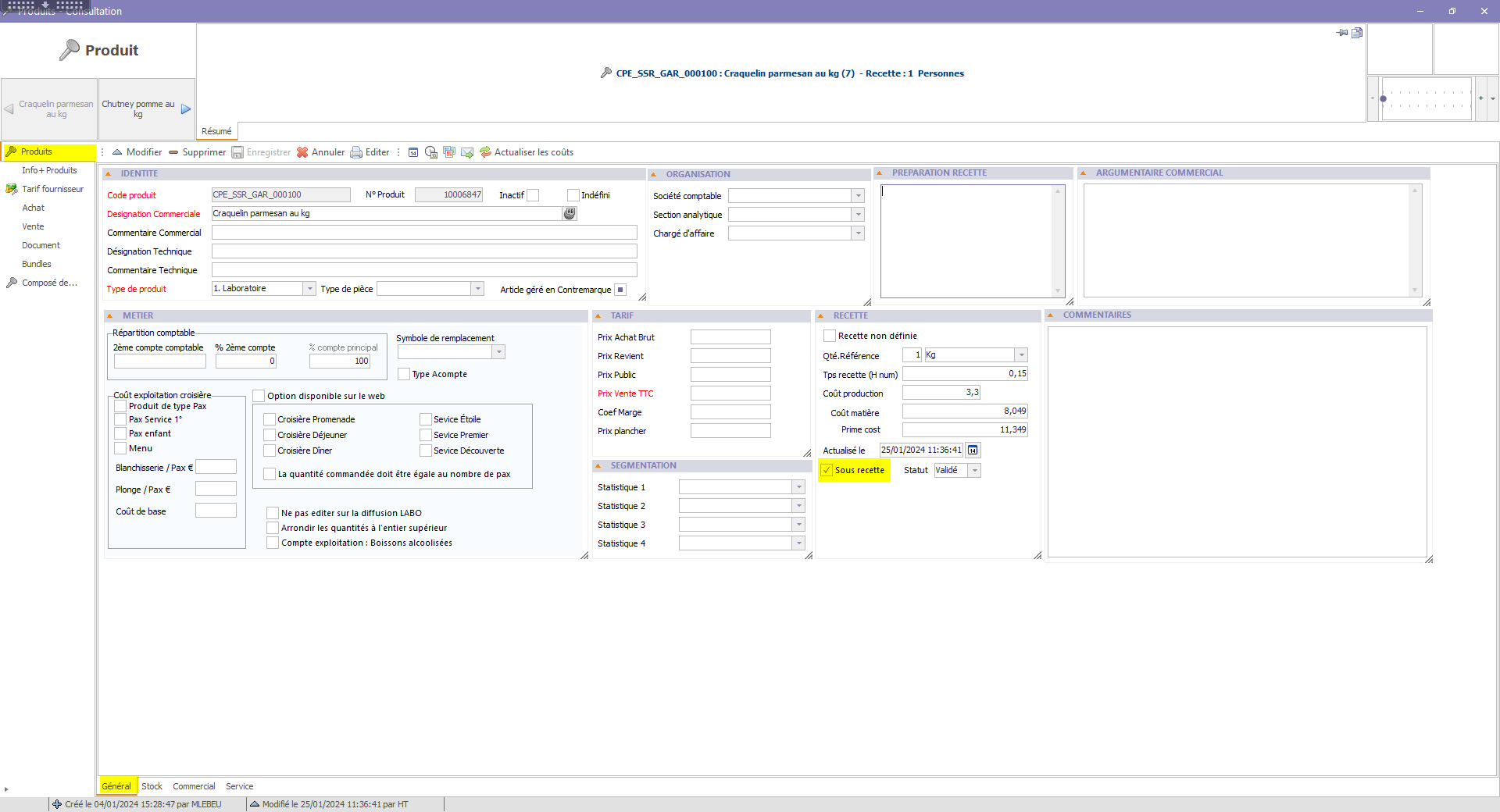1500x812 pixels.
Task: Enable Option disponible sur le web
Action: click(x=259, y=396)
